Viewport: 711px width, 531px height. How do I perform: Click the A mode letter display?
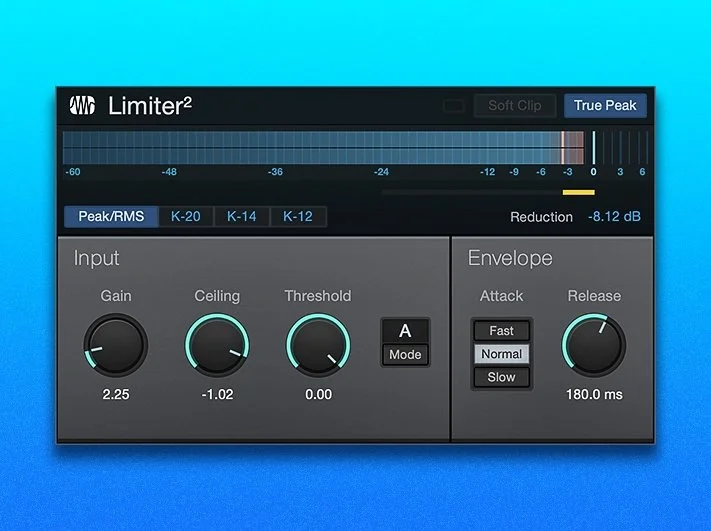coord(405,331)
